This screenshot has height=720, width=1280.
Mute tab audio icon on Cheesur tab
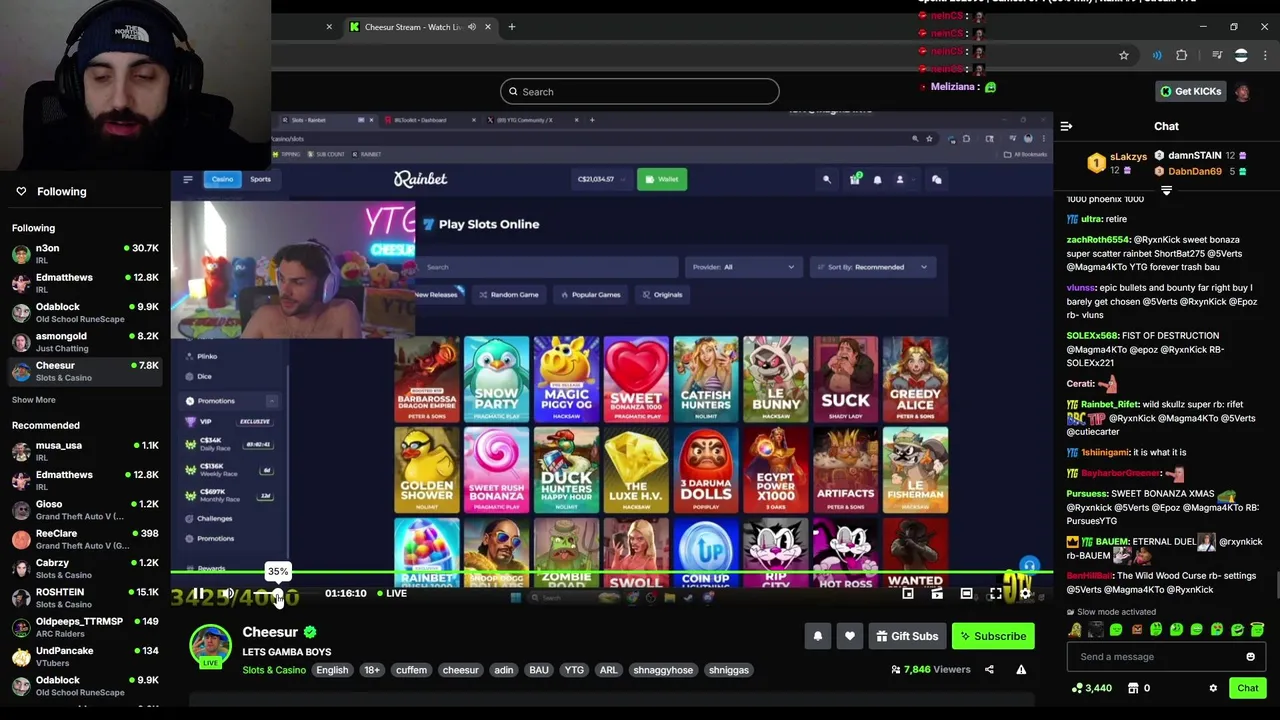click(x=472, y=27)
